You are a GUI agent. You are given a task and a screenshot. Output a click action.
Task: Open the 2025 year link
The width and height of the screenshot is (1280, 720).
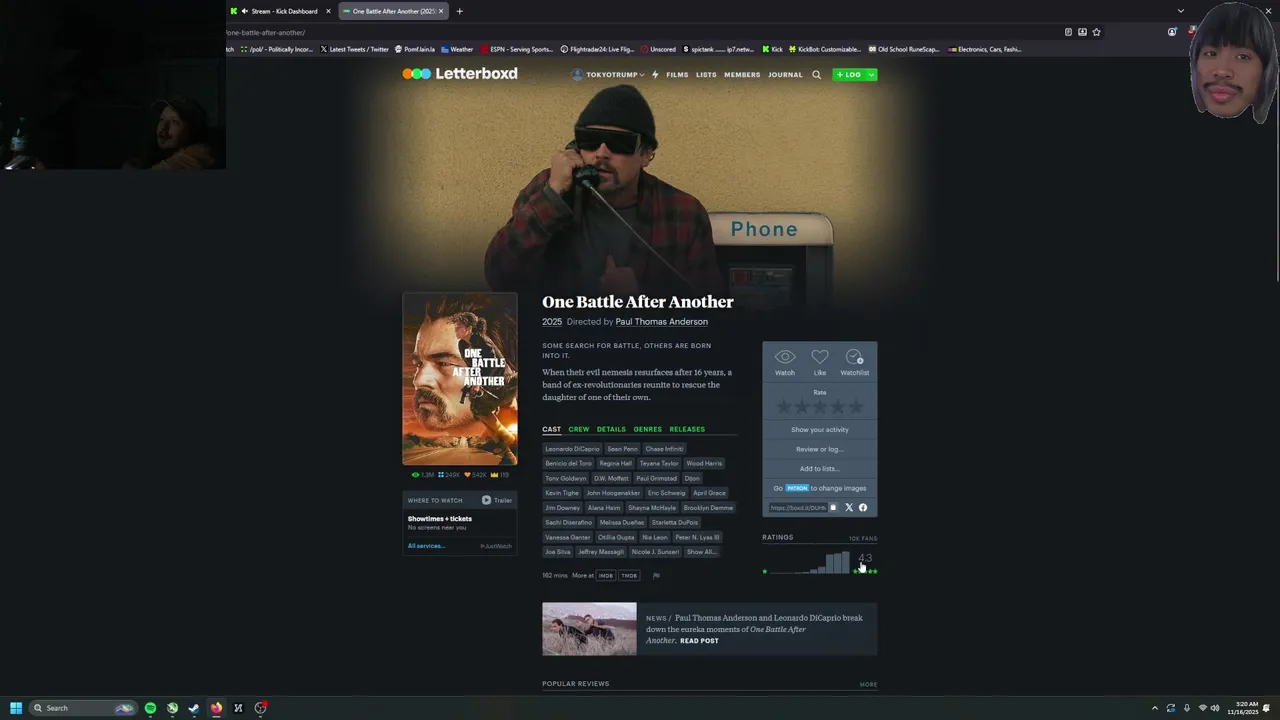[552, 322]
